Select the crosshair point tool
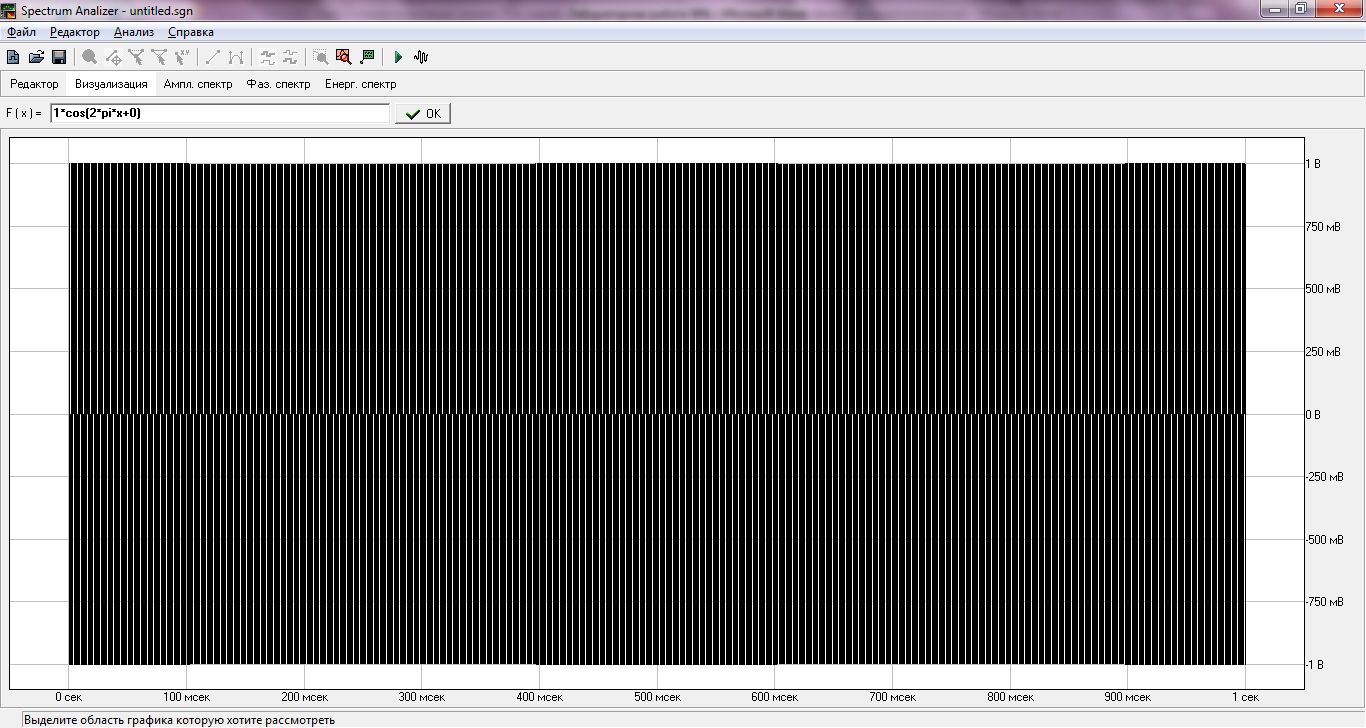 [113, 57]
